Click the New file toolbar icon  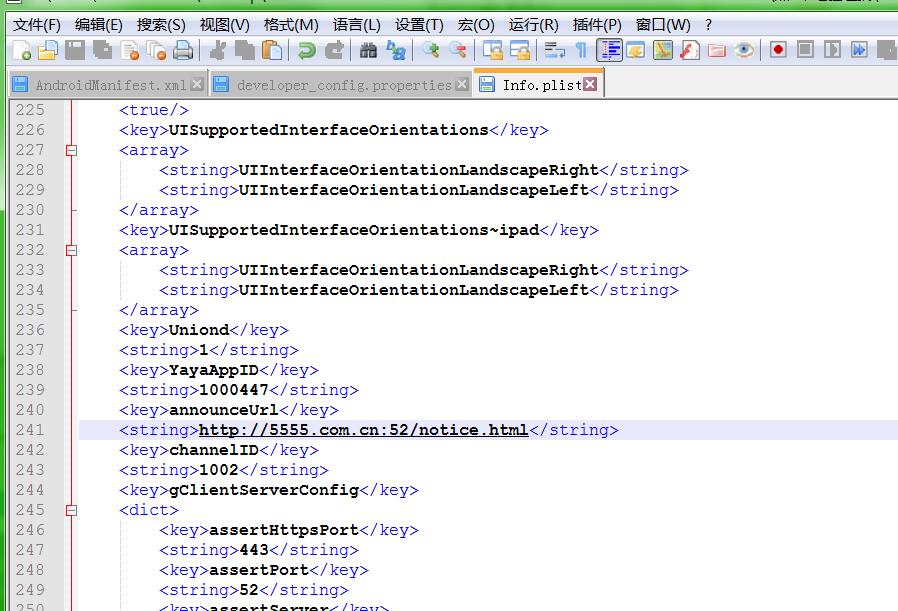(x=21, y=50)
